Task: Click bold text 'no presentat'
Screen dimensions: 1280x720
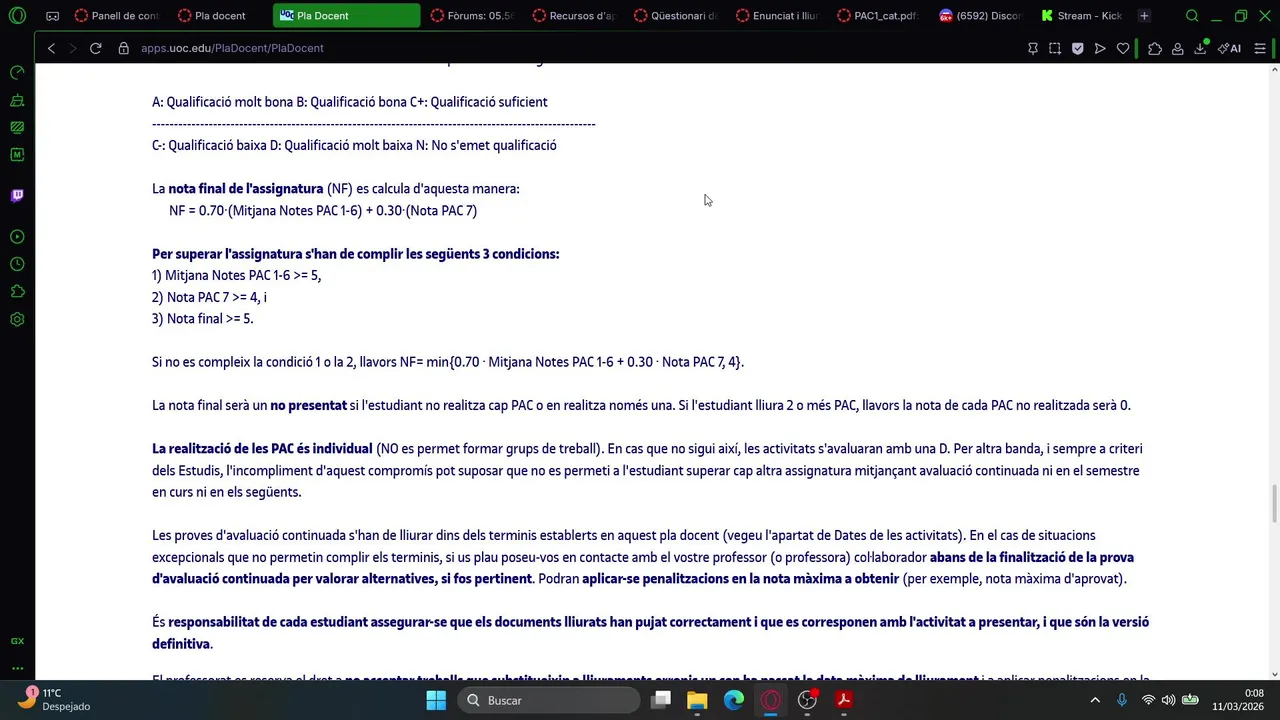Action: coord(308,406)
